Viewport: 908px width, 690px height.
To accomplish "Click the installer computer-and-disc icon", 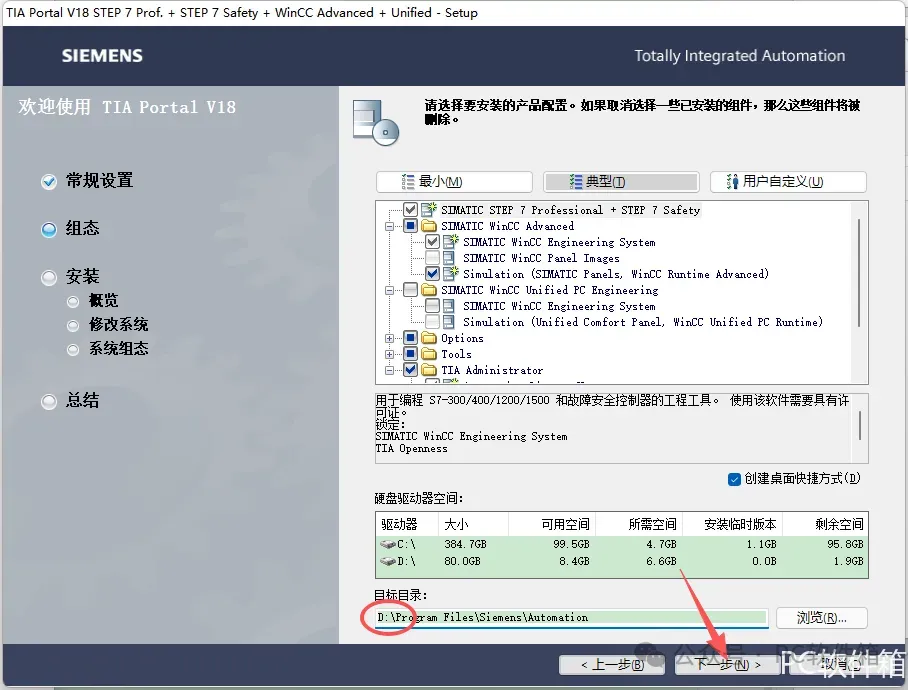I will [376, 123].
